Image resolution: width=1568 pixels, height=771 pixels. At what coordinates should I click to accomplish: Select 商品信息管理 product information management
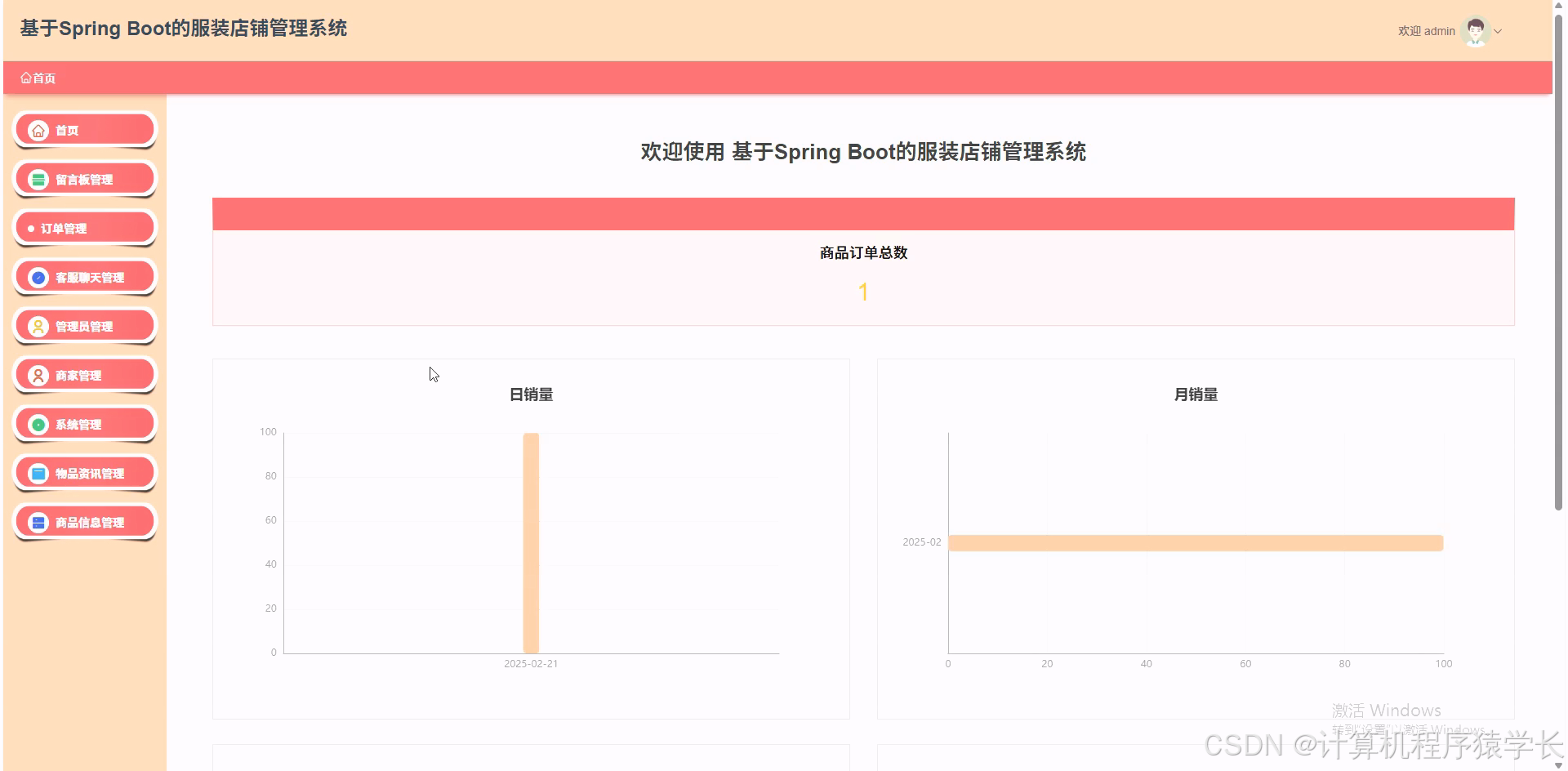[x=85, y=521]
